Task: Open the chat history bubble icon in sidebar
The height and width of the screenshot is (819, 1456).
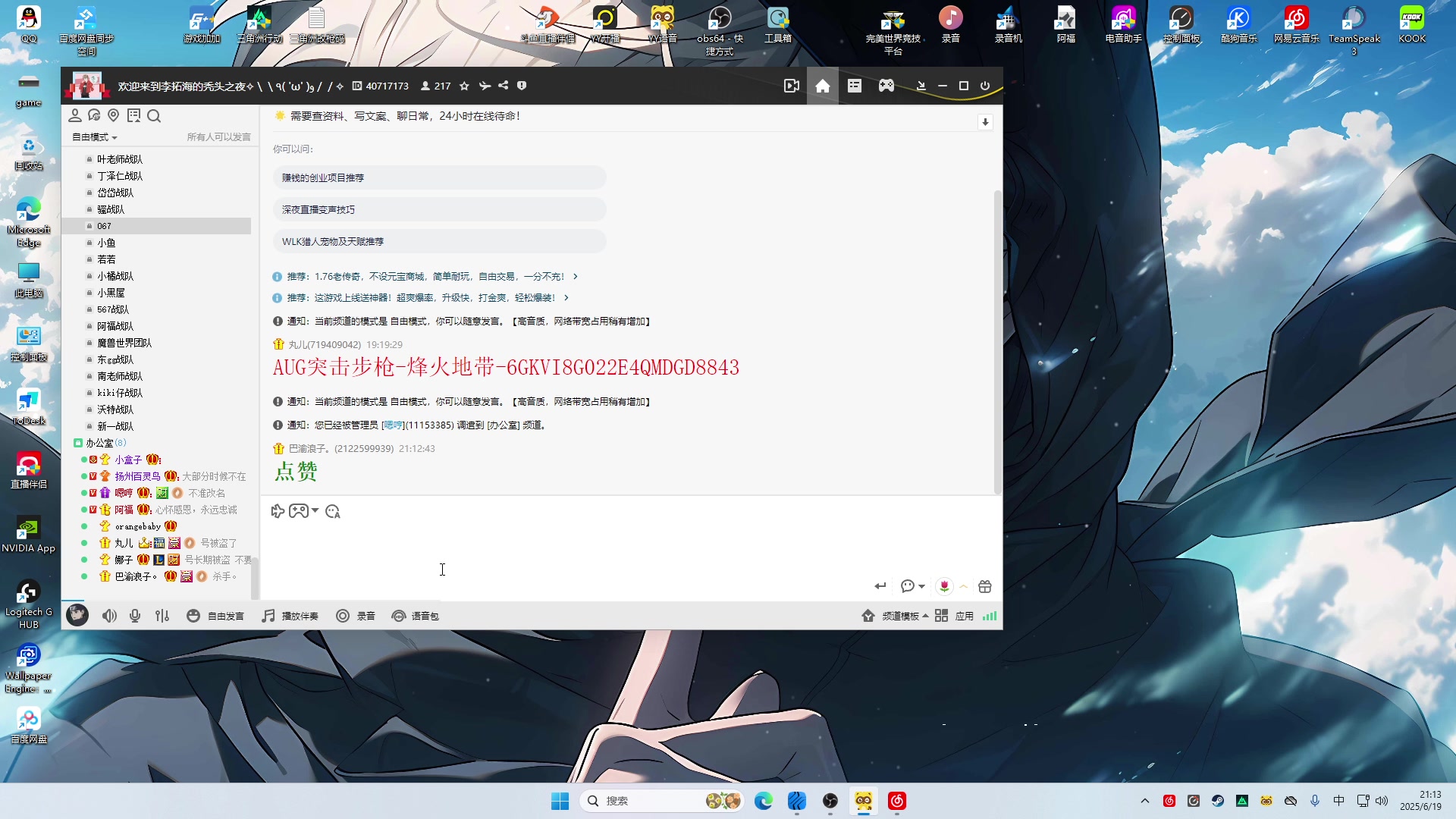Action: (94, 115)
